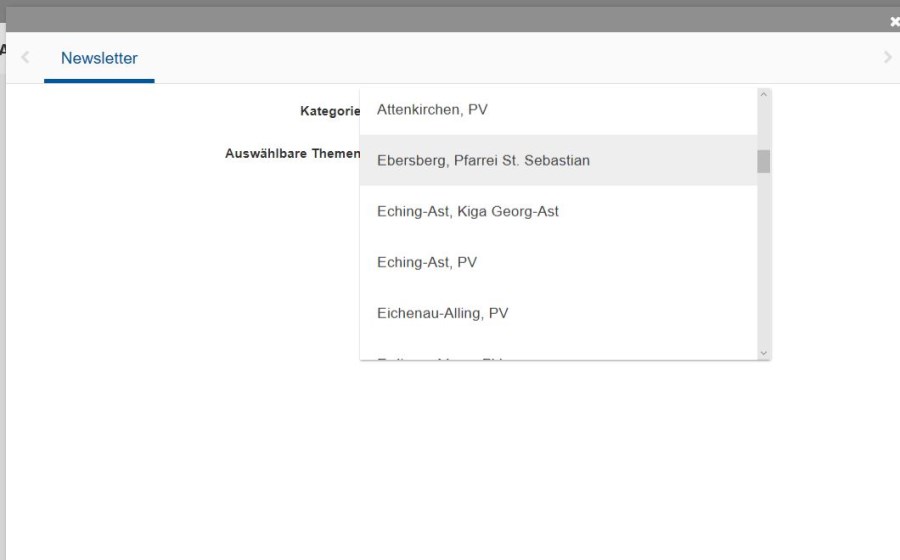Click the cut-off option below Eichenau-Alling
Viewport: 900px width, 560px height.
(x=440, y=355)
